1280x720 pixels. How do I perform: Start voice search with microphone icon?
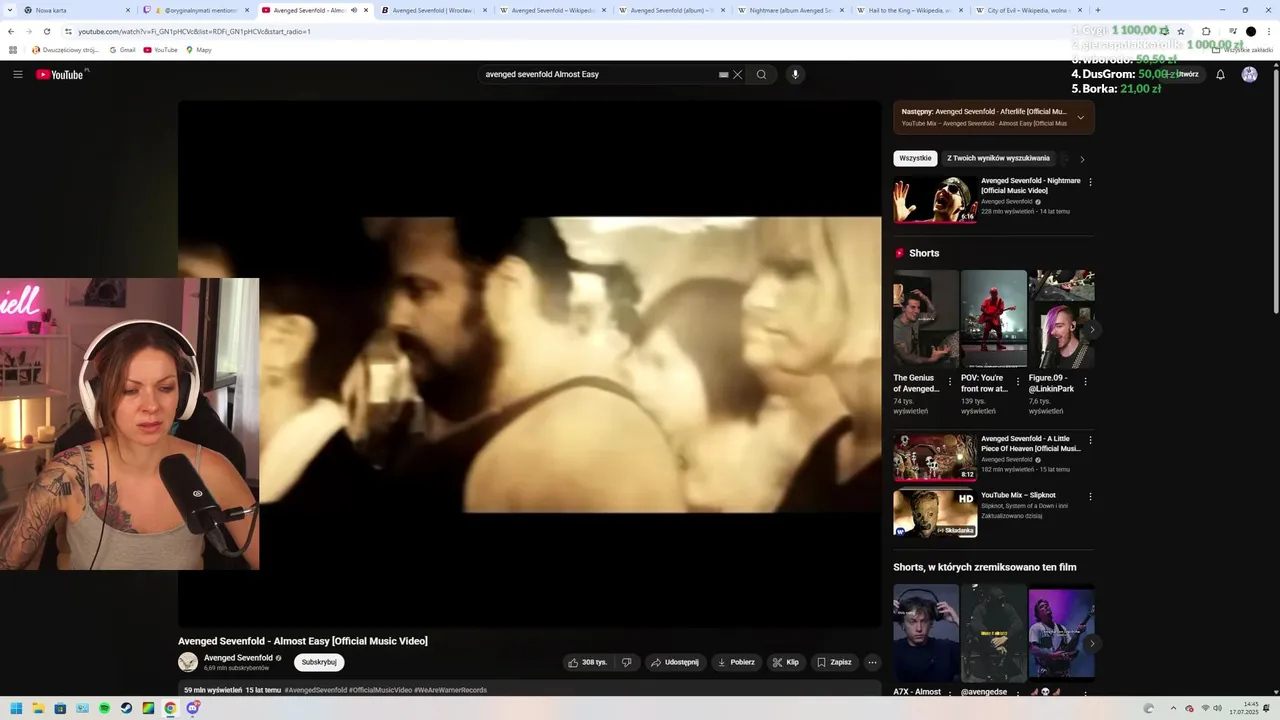pyautogui.click(x=796, y=74)
